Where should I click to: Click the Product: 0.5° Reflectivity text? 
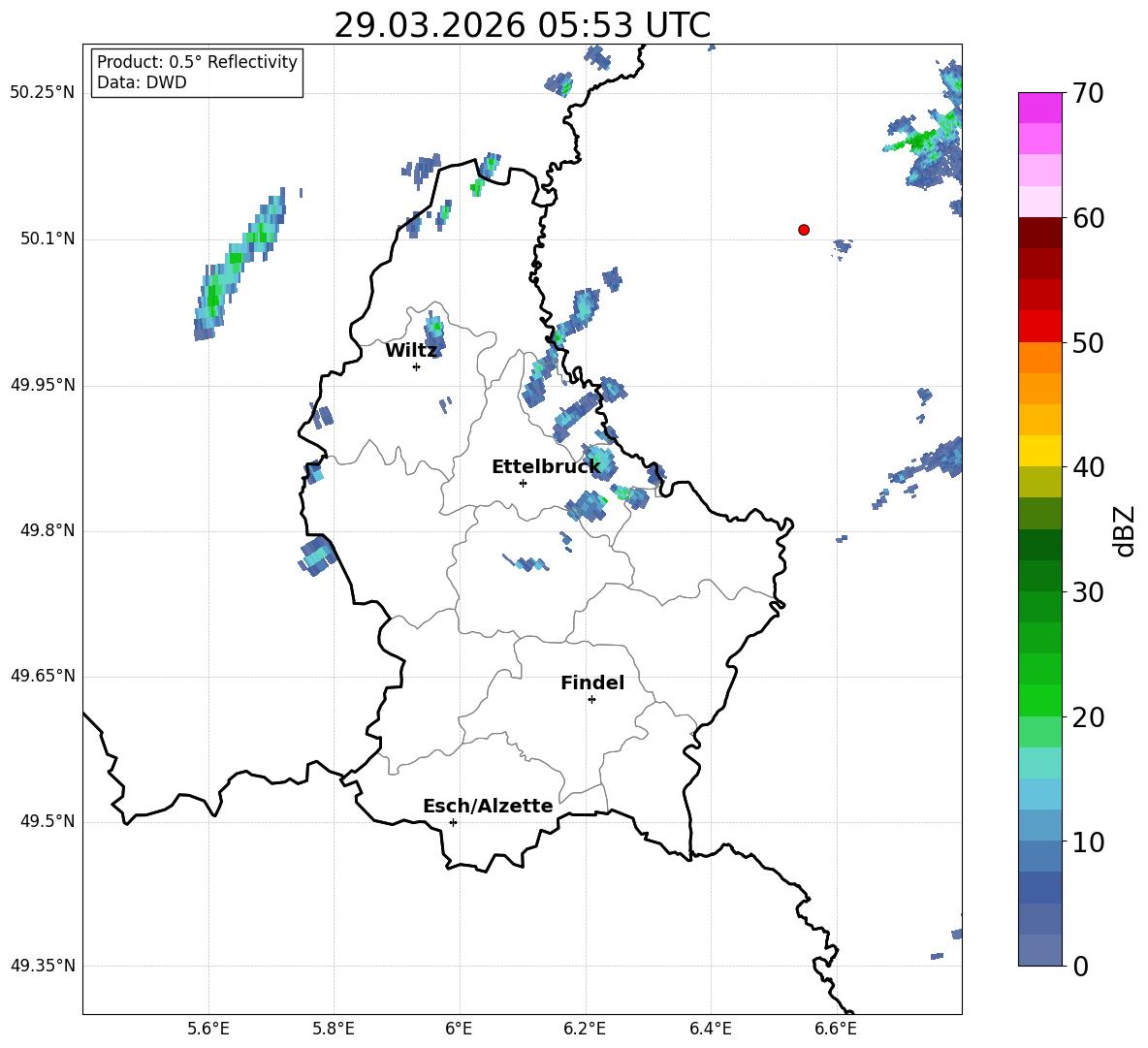pos(197,62)
